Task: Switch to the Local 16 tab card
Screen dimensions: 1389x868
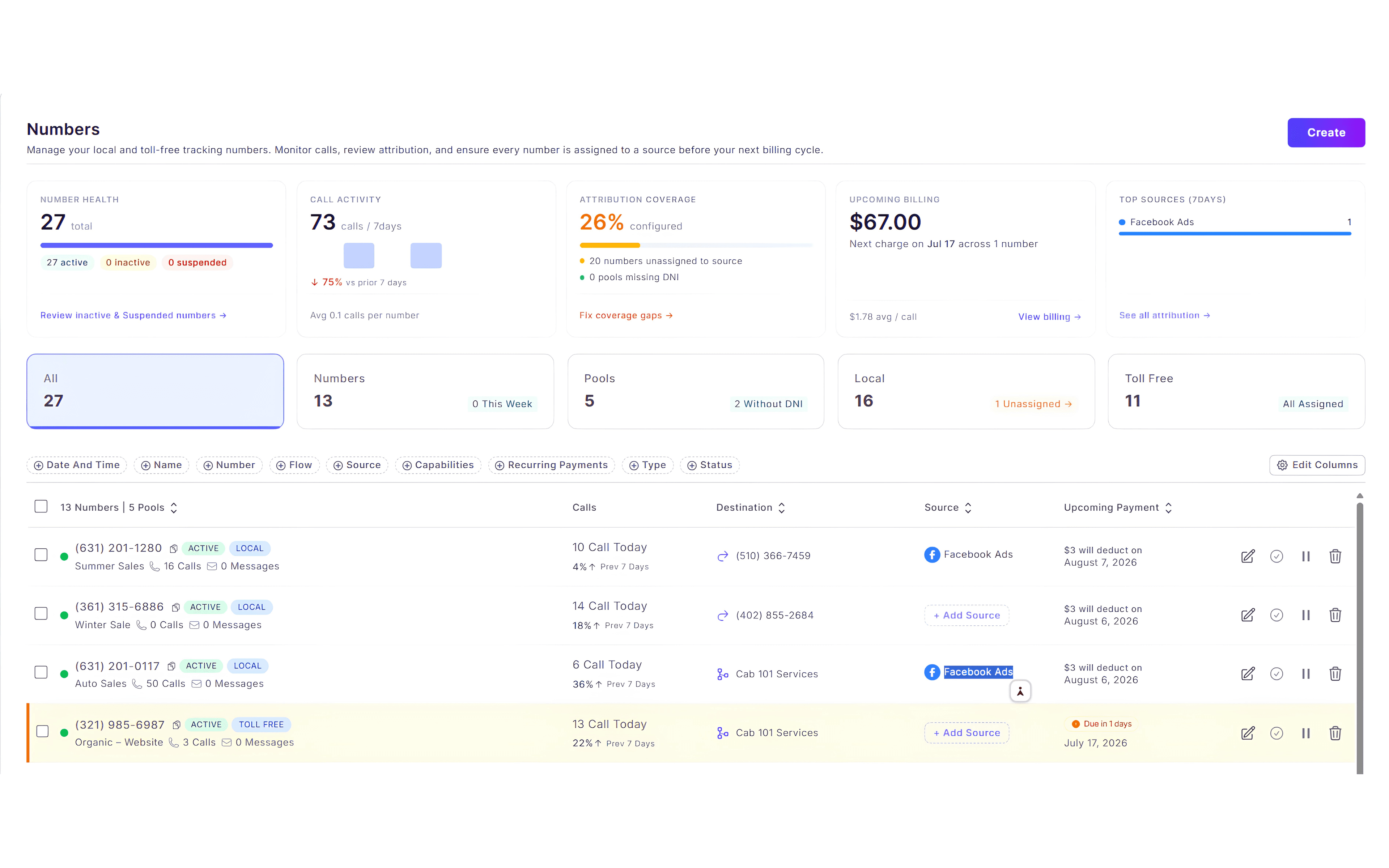Action: click(x=966, y=391)
